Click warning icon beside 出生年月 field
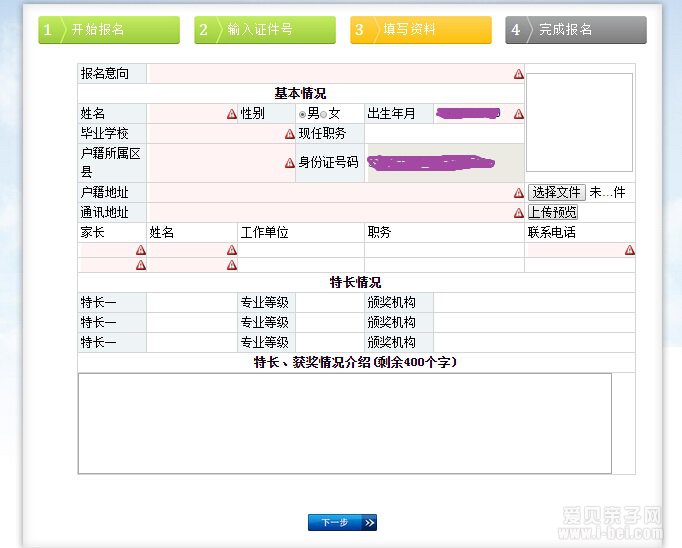This screenshot has height=548, width=682. [518, 114]
